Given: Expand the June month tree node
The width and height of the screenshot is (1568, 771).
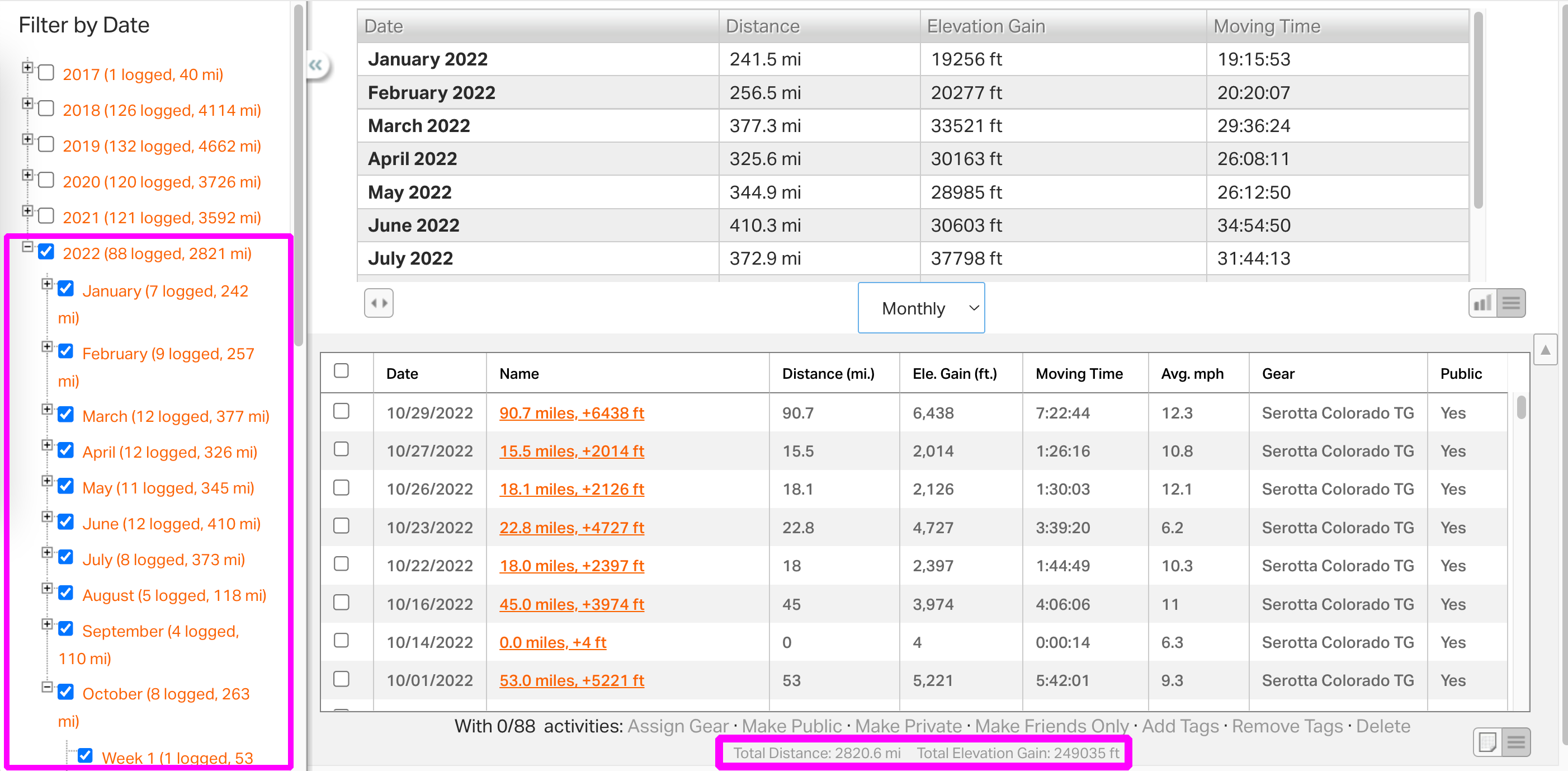Looking at the screenshot, I should point(47,517).
